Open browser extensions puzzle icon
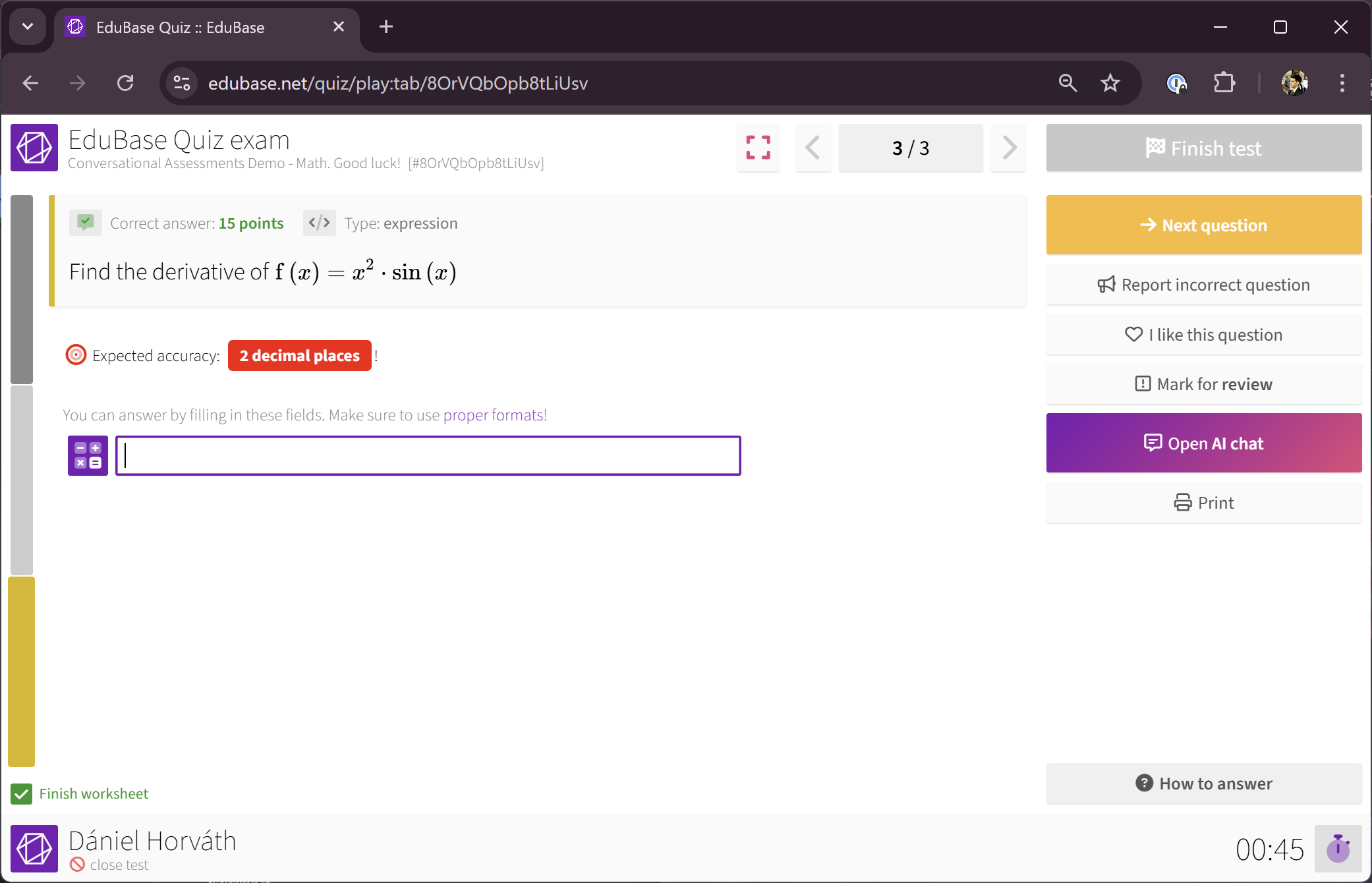The width and height of the screenshot is (1372, 883). [1224, 83]
